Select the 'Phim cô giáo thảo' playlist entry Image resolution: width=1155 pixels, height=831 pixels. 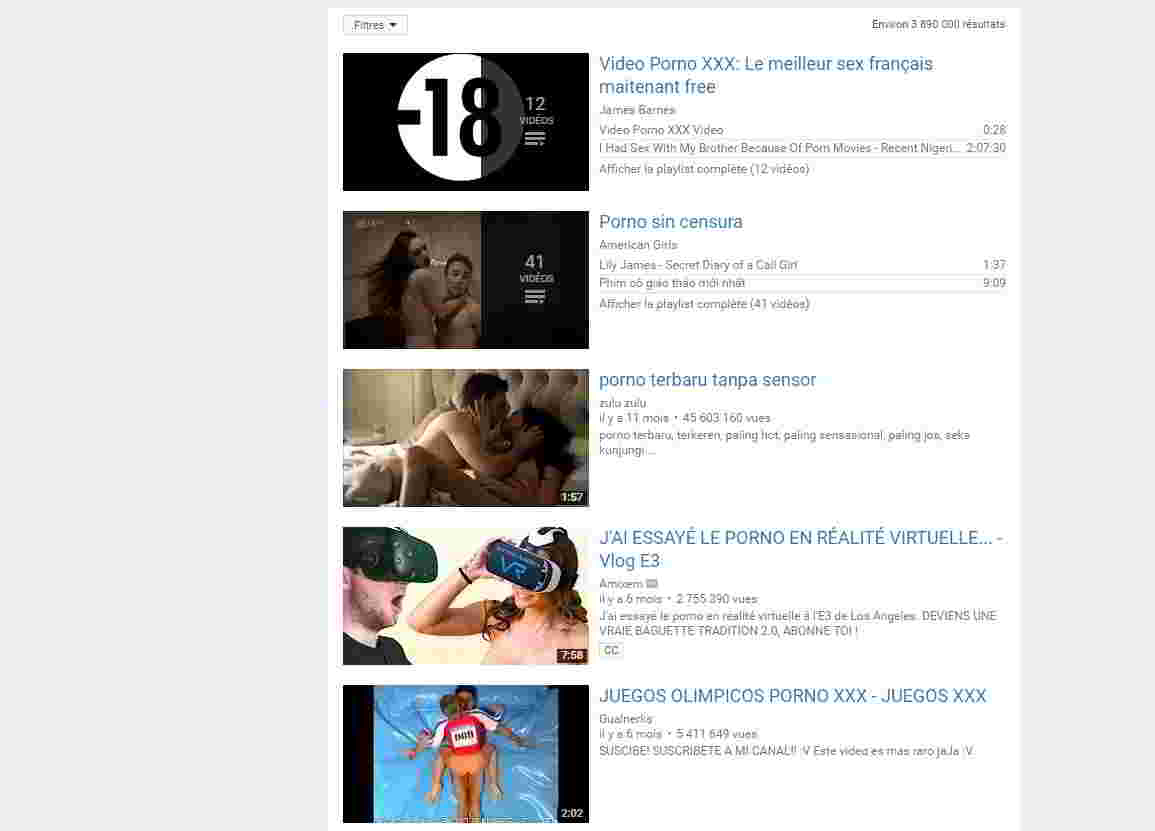[672, 283]
